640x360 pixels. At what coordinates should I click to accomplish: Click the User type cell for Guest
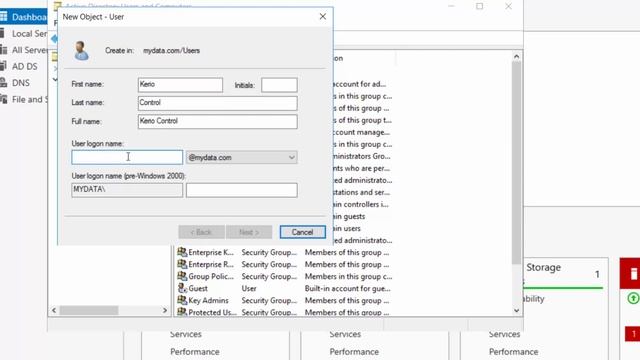pyautogui.click(x=249, y=289)
